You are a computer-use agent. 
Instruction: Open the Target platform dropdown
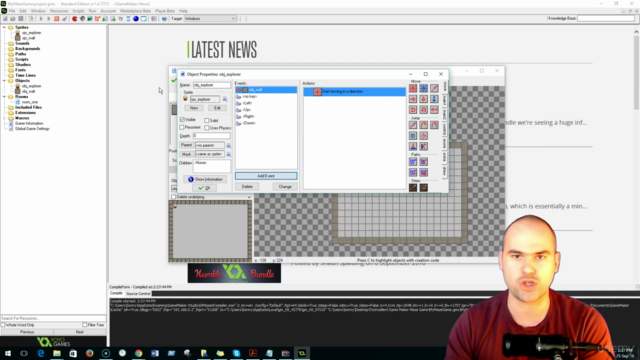click(210, 19)
